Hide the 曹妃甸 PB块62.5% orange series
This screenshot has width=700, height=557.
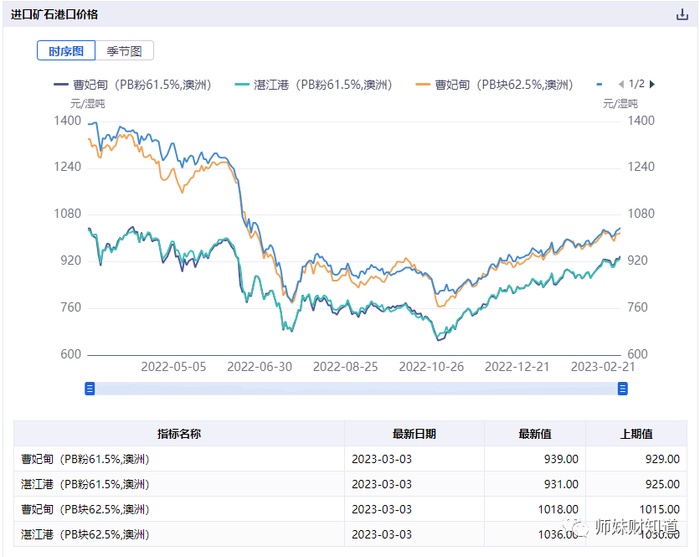pyautogui.click(x=491, y=85)
